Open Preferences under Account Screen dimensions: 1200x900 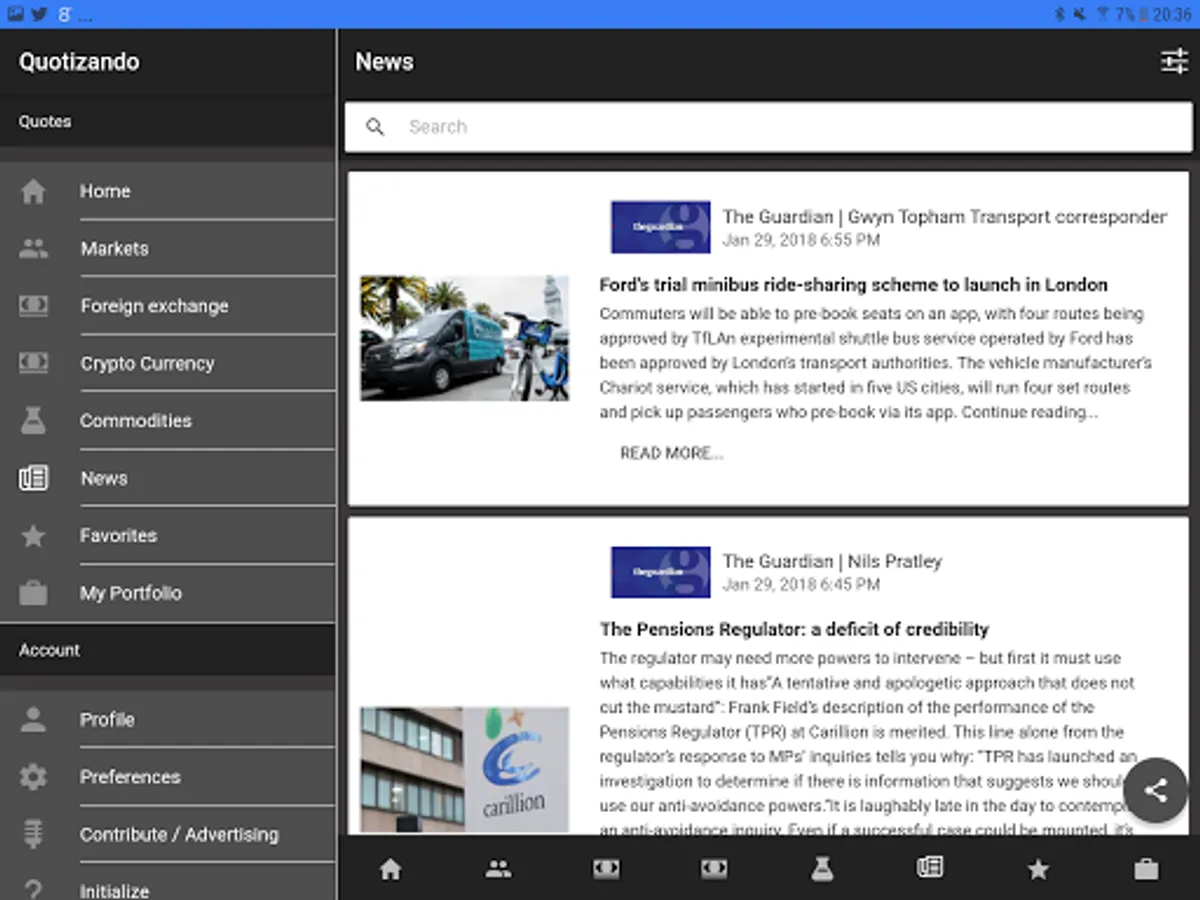[x=168, y=777]
